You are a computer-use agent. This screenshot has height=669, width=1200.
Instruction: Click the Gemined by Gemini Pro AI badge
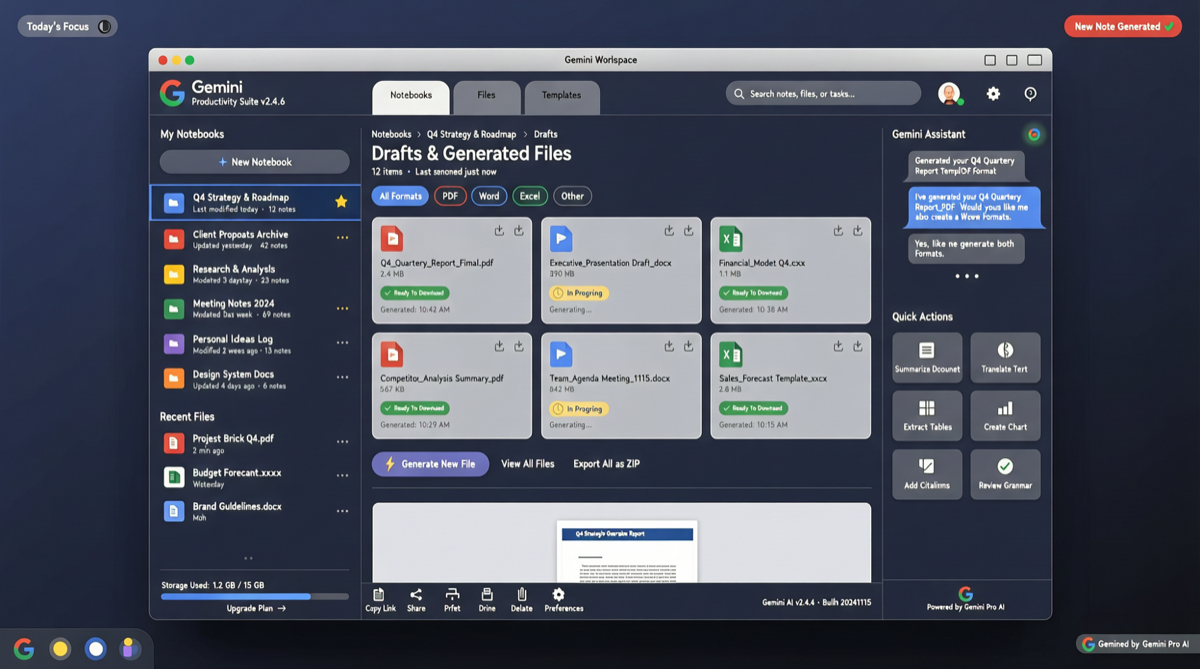pyautogui.click(x=1136, y=644)
